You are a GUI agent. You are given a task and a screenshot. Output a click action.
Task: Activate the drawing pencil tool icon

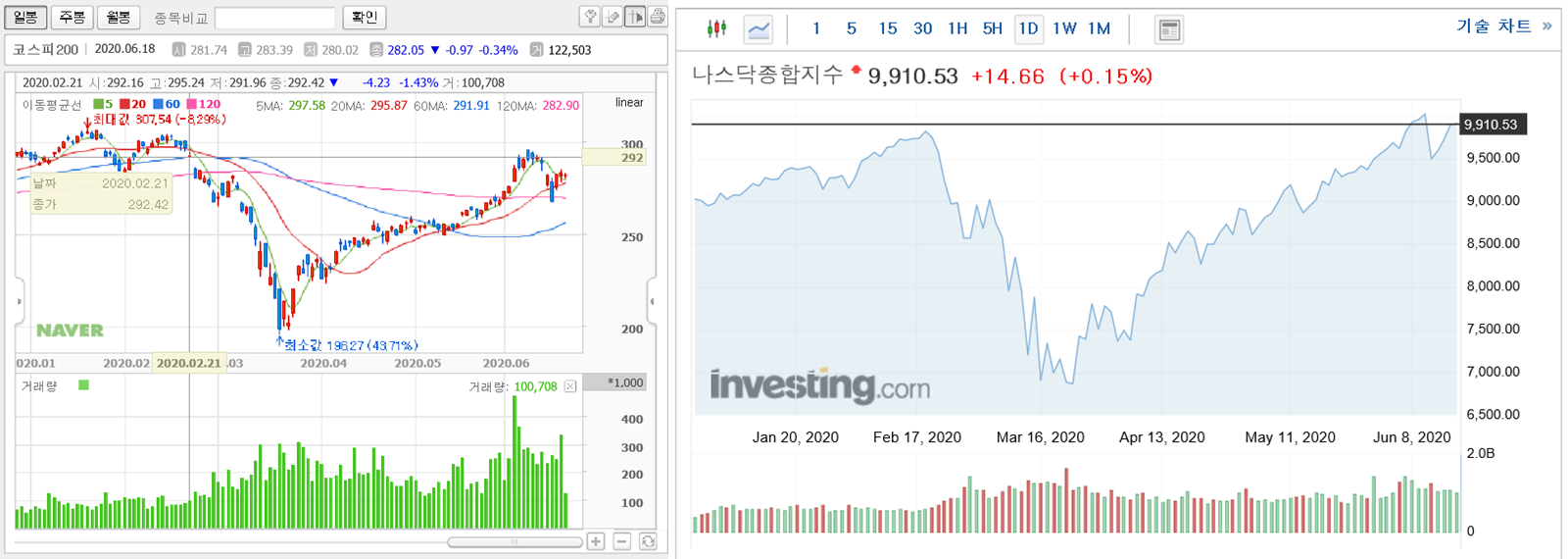(x=612, y=16)
